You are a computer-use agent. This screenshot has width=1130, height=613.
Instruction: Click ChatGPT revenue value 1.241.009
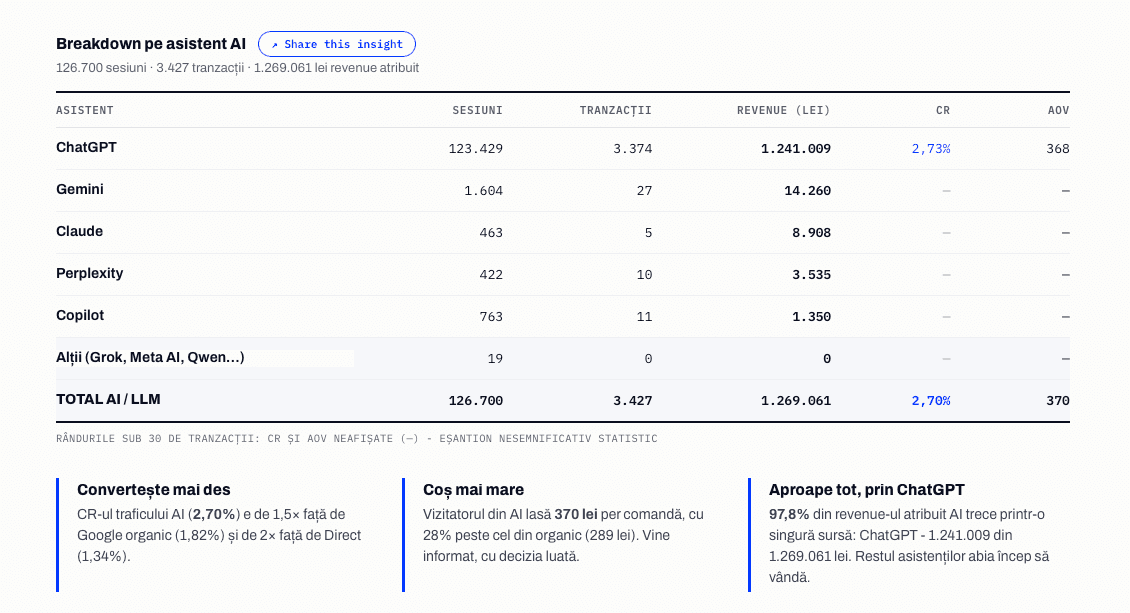pos(796,148)
